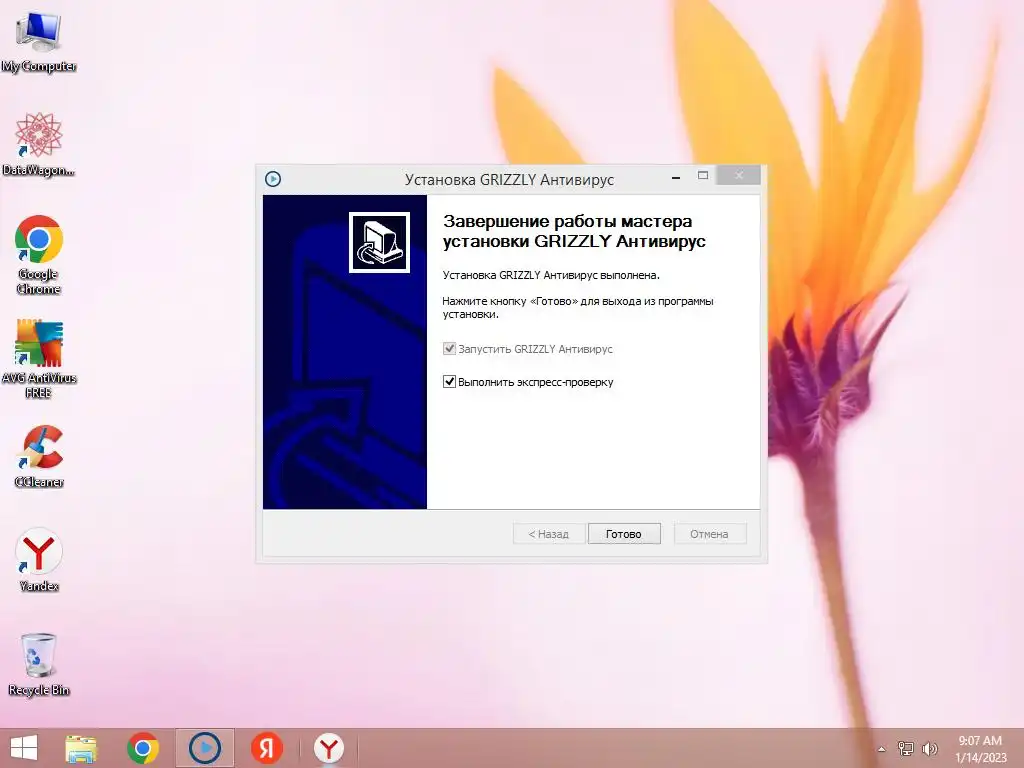Open the network tray icon
Viewport: 1024px width, 768px height.
coord(906,748)
